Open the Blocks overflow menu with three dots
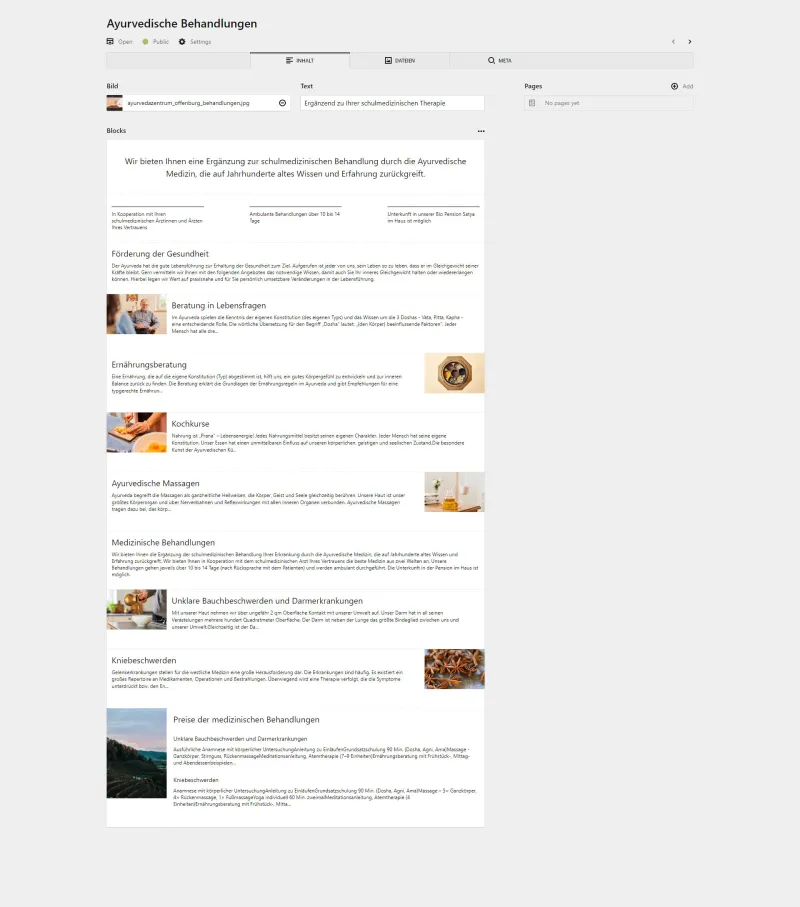Image resolution: width=800 pixels, height=907 pixels. (x=481, y=131)
